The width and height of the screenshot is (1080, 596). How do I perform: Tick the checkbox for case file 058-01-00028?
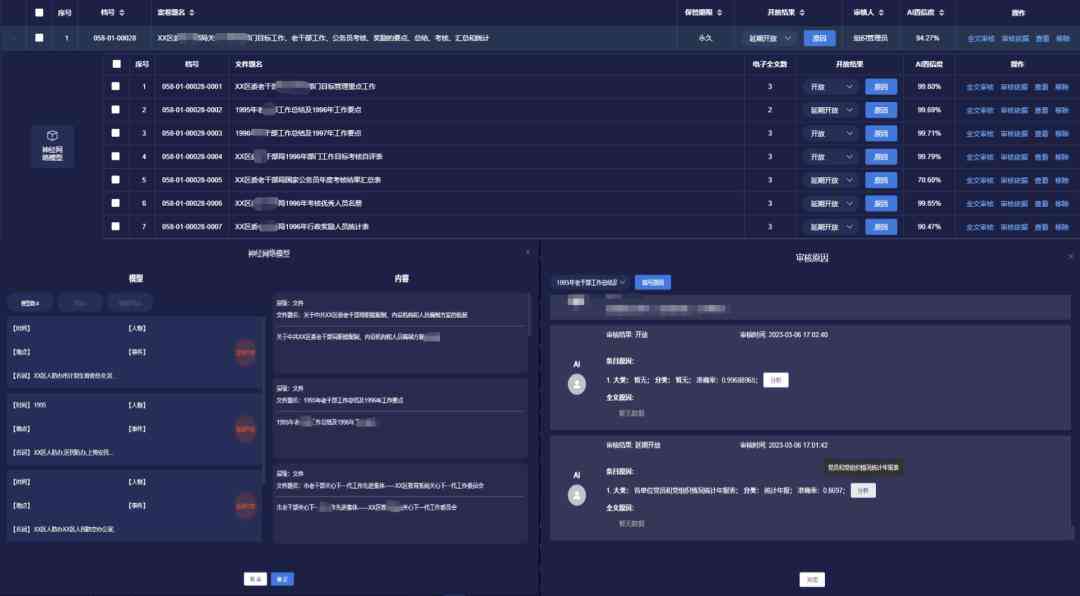(x=39, y=38)
